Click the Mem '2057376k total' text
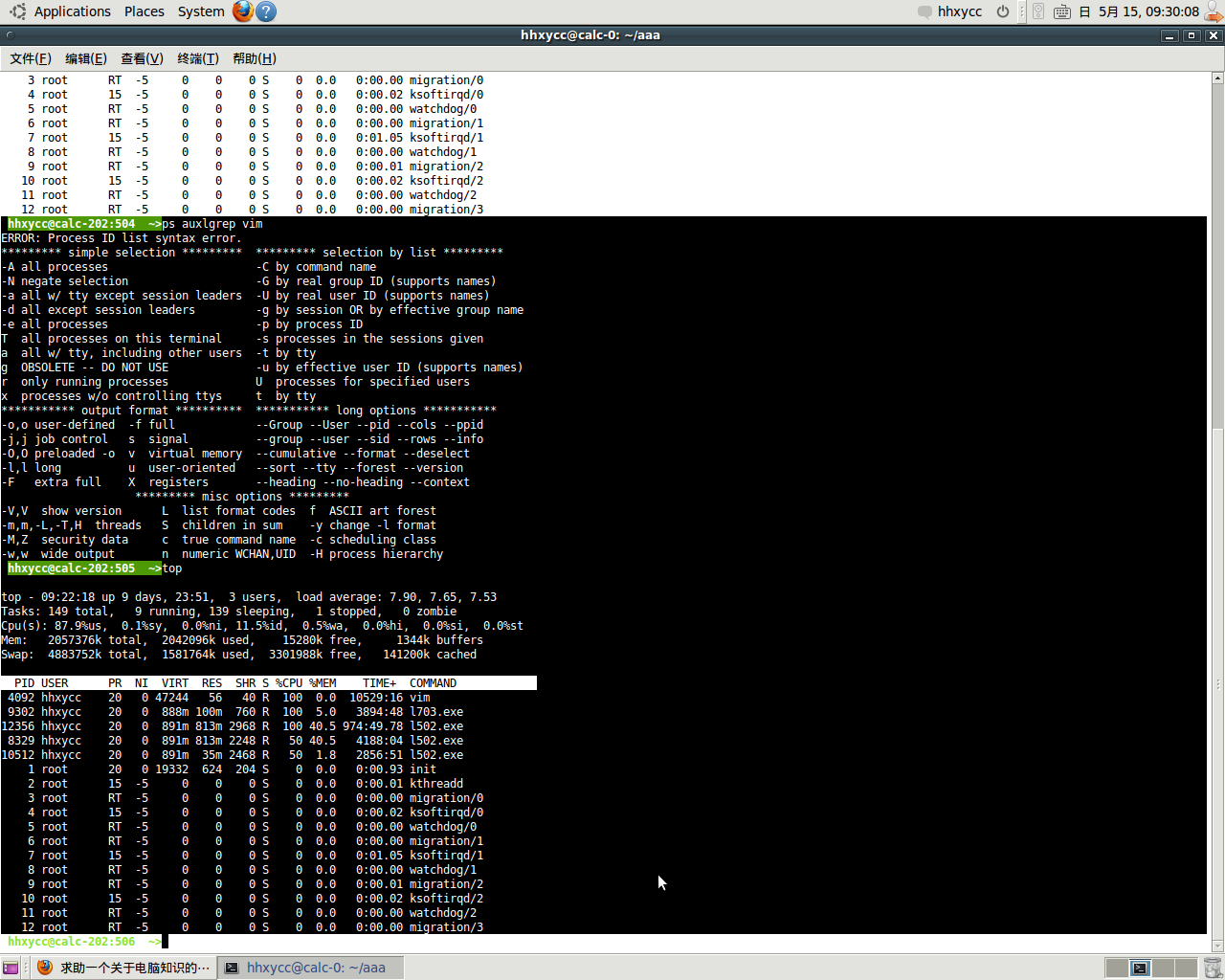The image size is (1225, 980). coord(95,640)
